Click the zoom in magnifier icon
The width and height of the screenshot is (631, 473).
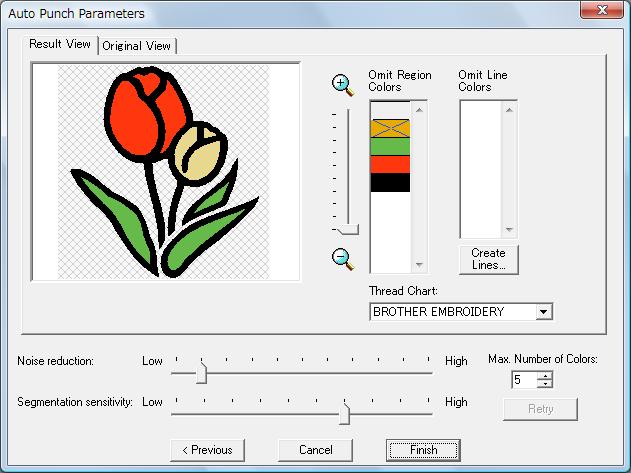pyautogui.click(x=342, y=85)
